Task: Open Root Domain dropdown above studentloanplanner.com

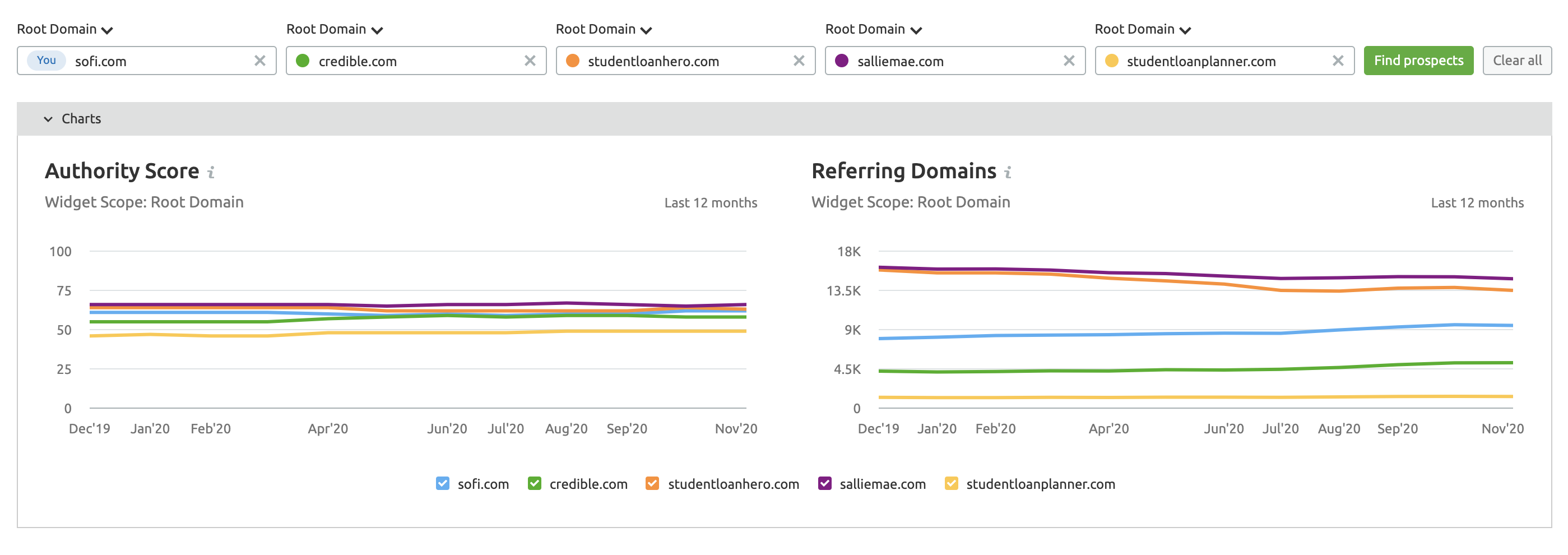Action: (x=1143, y=29)
